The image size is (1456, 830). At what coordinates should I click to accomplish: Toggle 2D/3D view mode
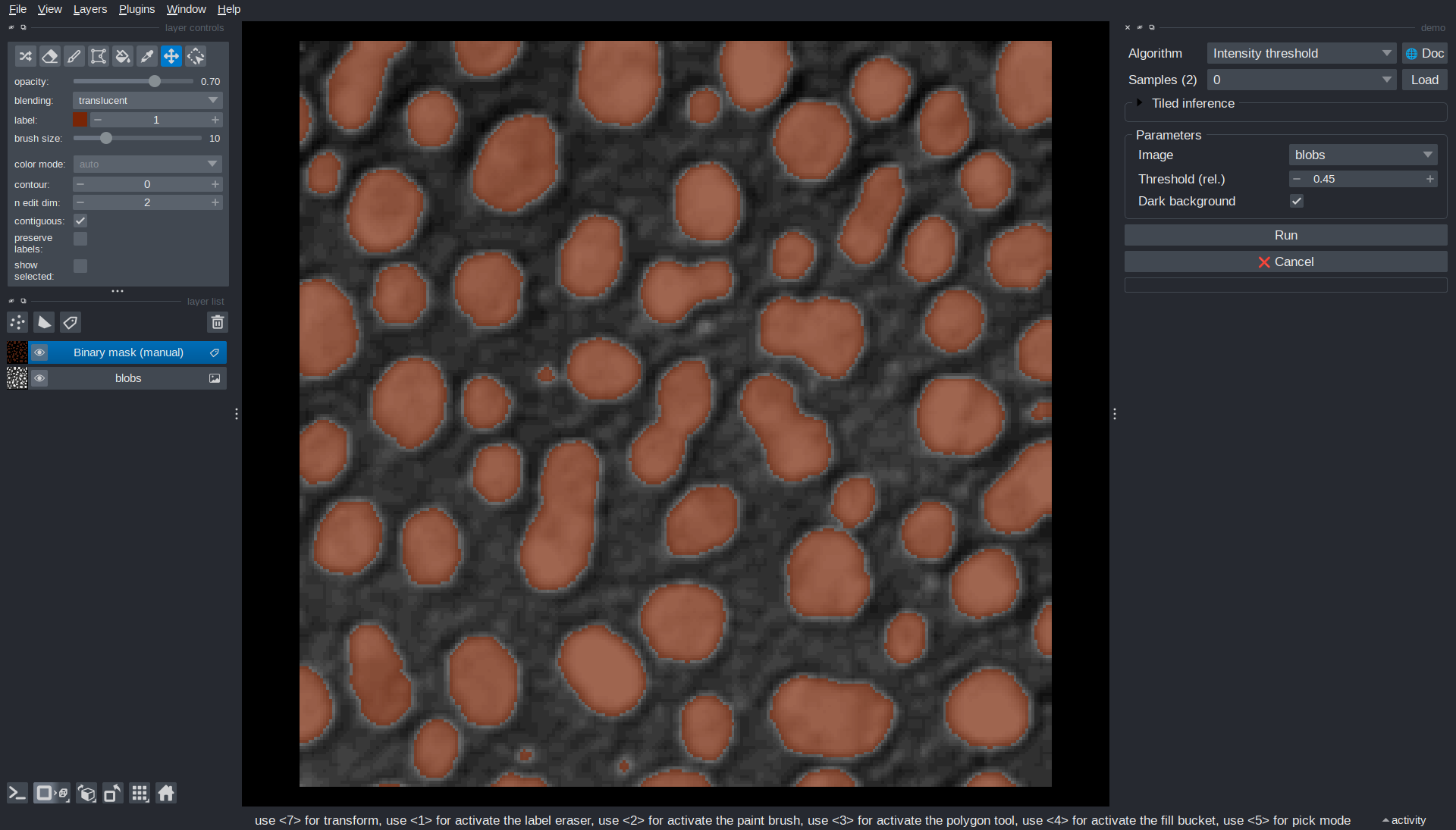click(52, 794)
